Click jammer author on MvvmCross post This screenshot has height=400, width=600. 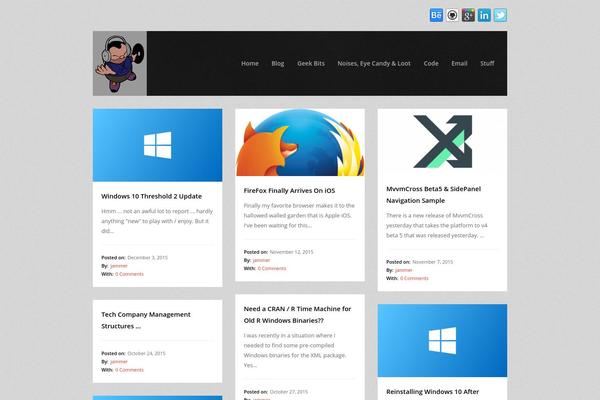point(404,270)
